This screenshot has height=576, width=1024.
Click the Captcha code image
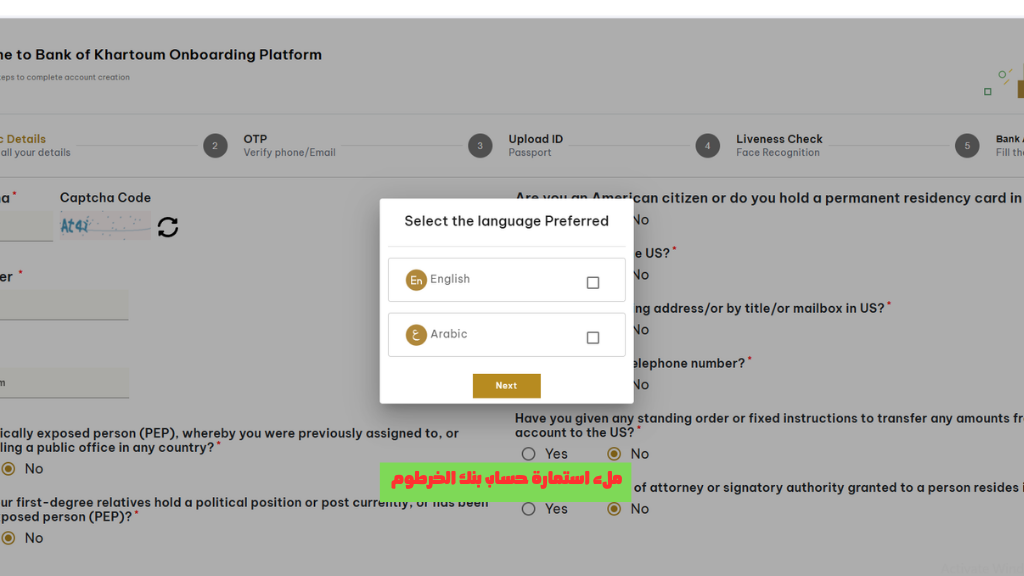pyautogui.click(x=105, y=225)
